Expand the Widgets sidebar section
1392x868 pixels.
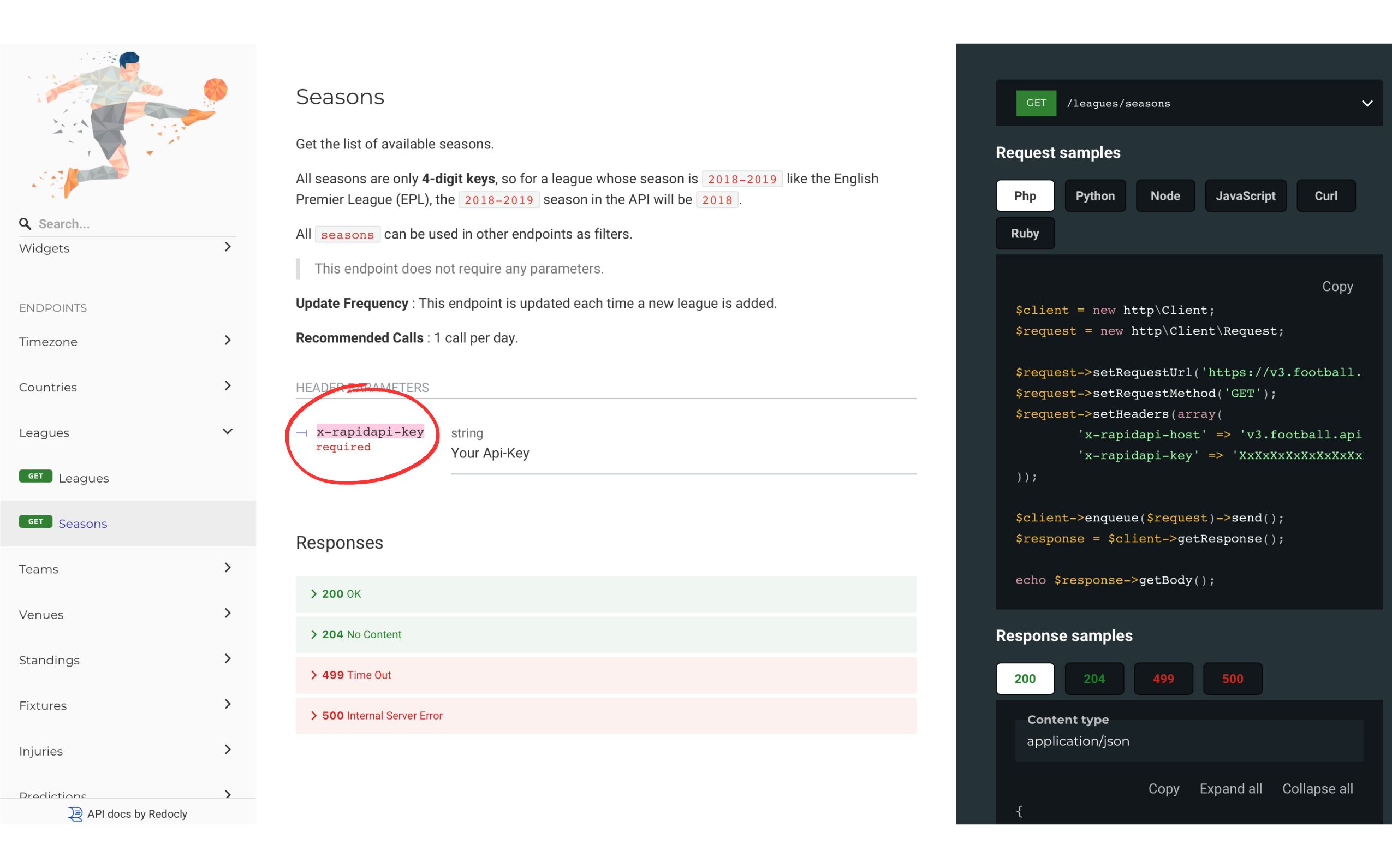(127, 248)
